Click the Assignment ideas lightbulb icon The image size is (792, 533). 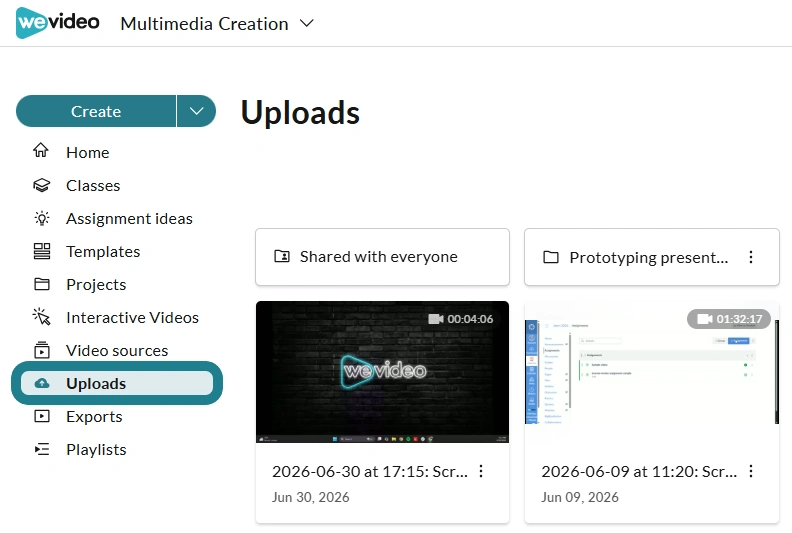42,218
